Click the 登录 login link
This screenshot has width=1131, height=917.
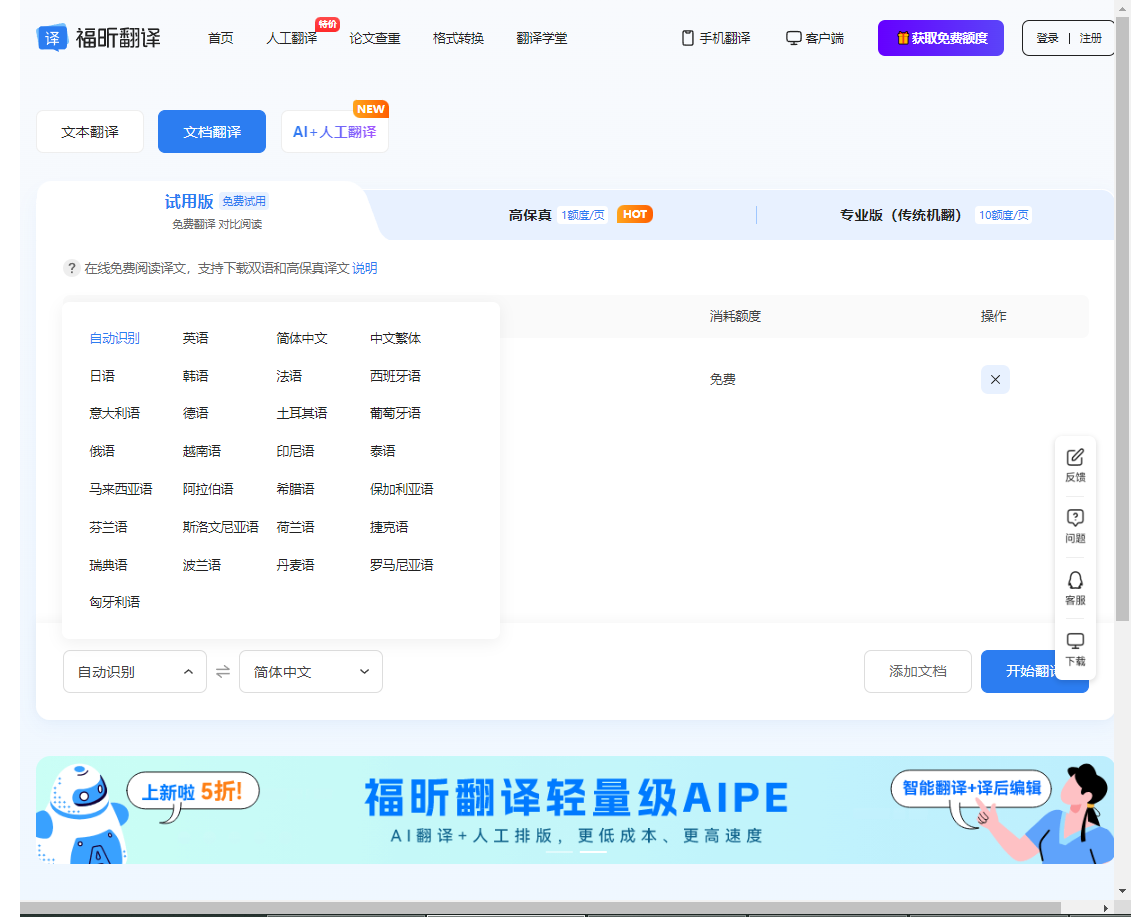[x=1047, y=38]
